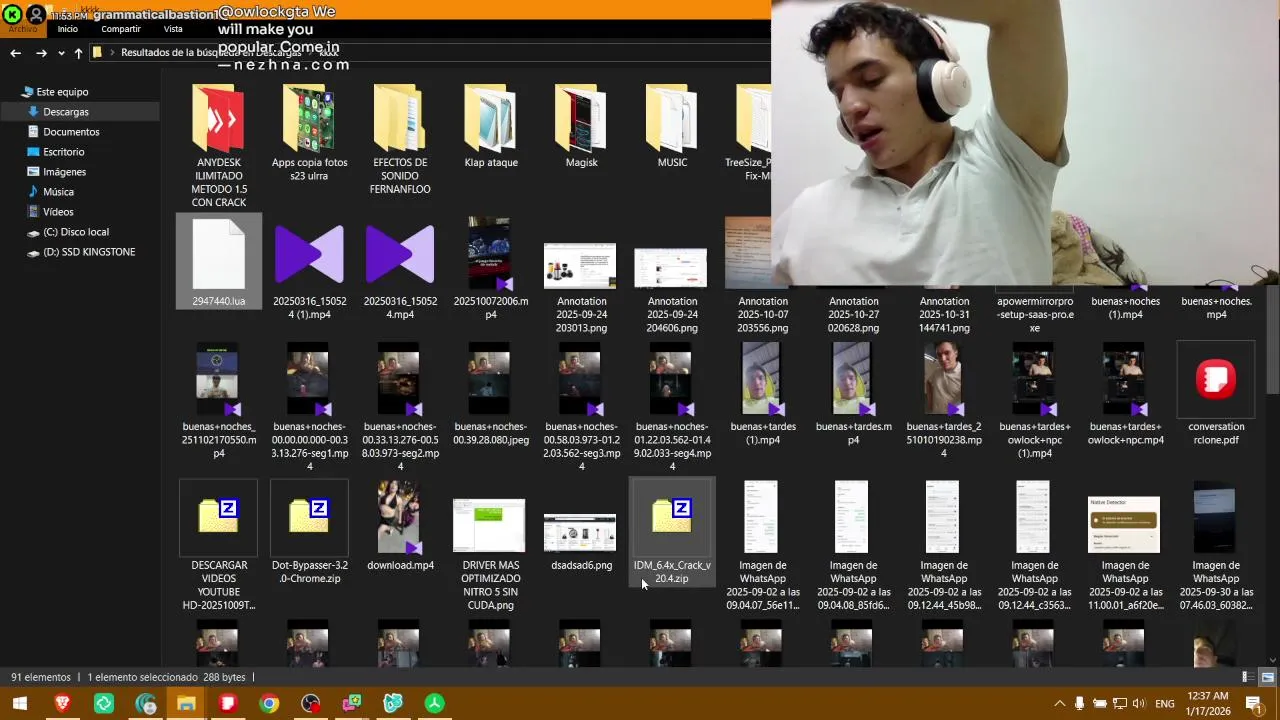Select DRIVER MAS OPTIMIZADO NITRO 5 image
This screenshot has width=1280, height=720.
[x=490, y=554]
